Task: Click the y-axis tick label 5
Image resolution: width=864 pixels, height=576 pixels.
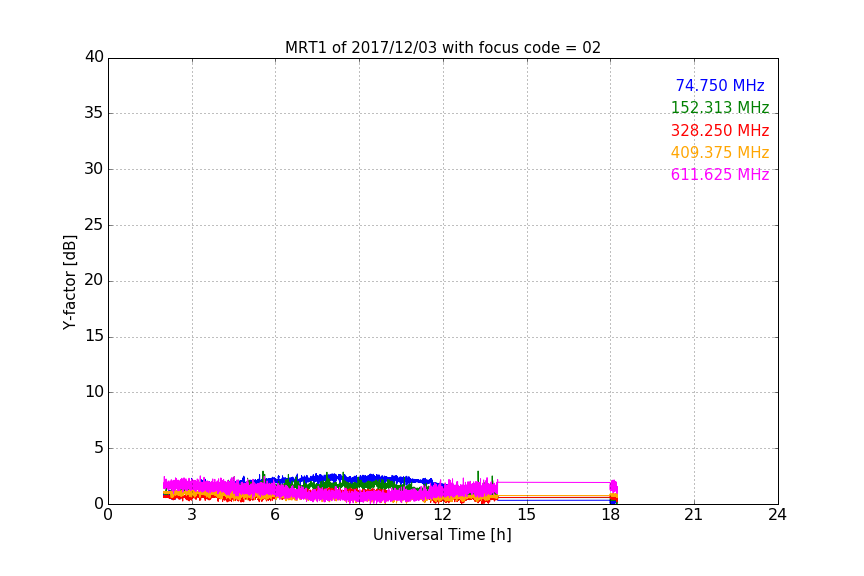Action: pos(99,448)
